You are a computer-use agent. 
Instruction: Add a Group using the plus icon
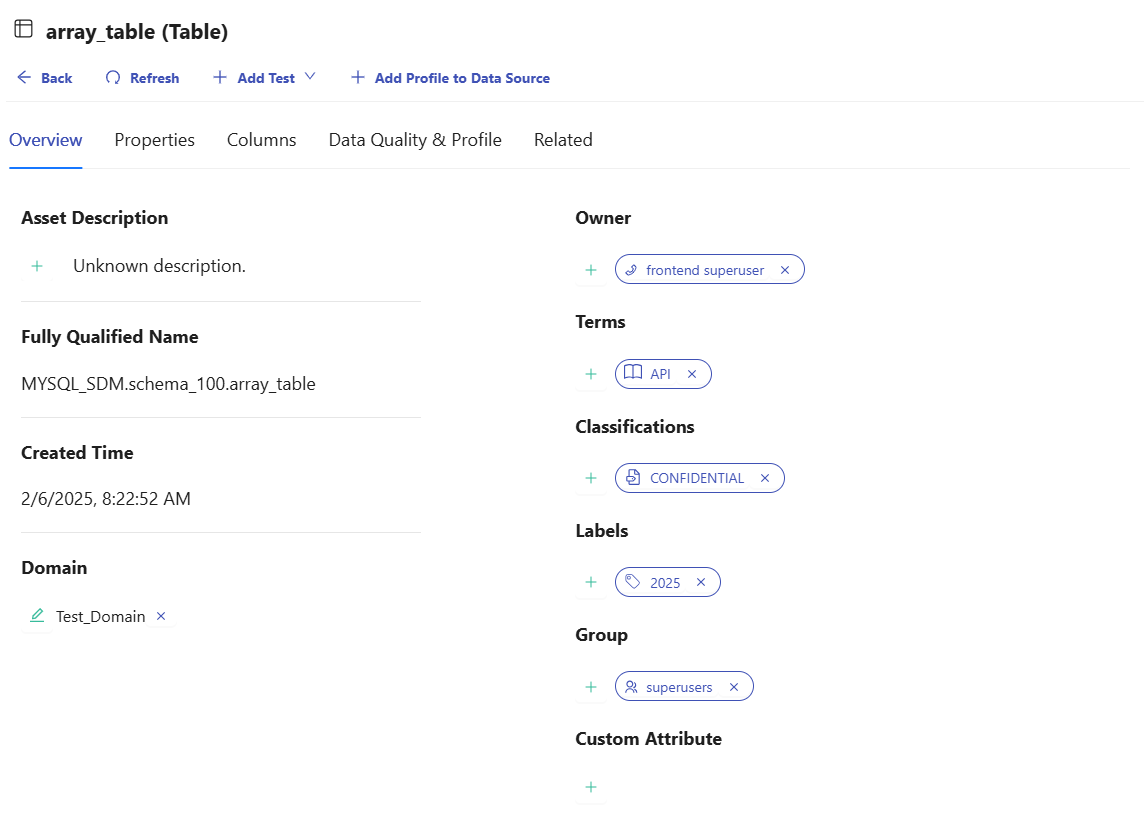591,687
